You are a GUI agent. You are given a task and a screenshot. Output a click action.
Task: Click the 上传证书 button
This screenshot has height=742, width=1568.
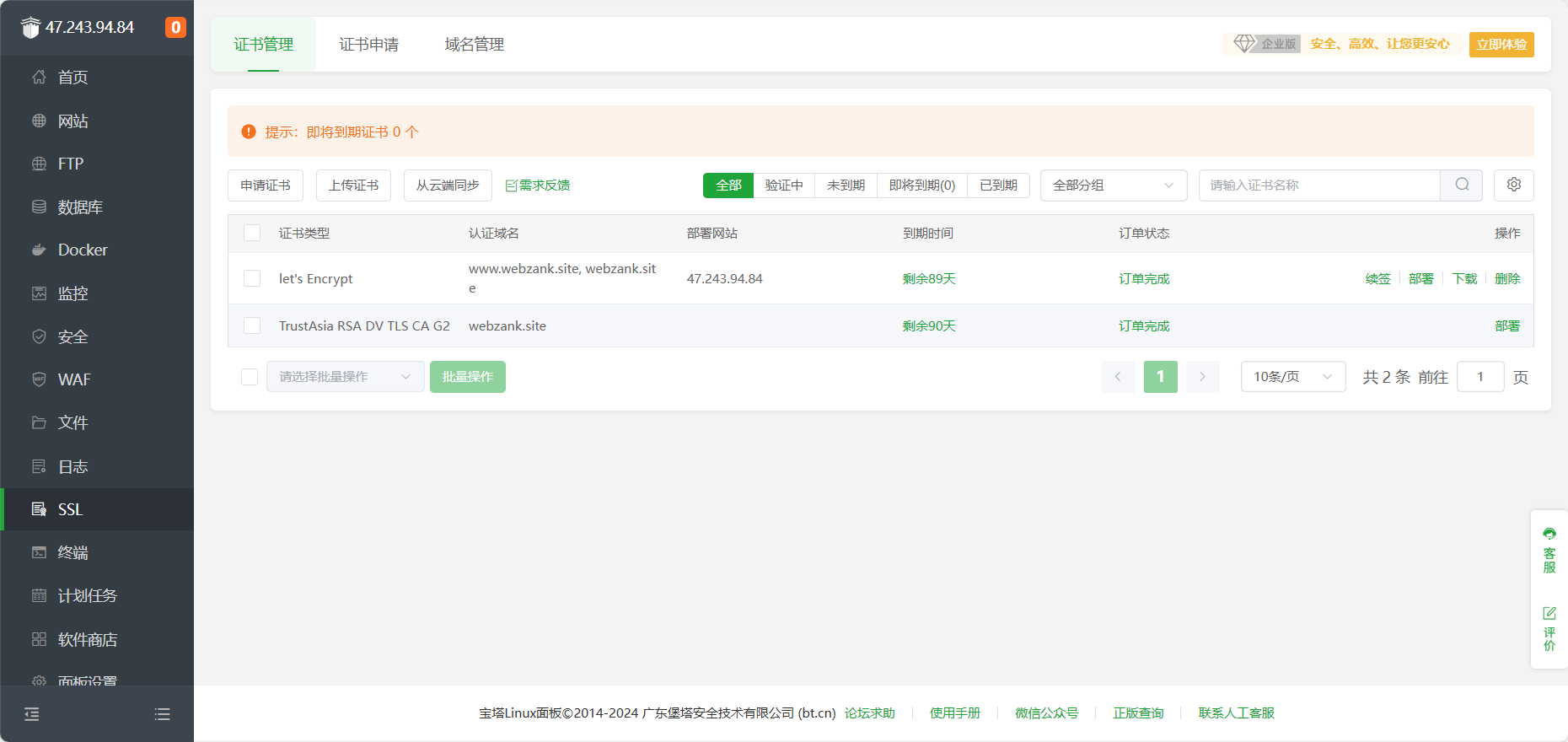pyautogui.click(x=353, y=185)
